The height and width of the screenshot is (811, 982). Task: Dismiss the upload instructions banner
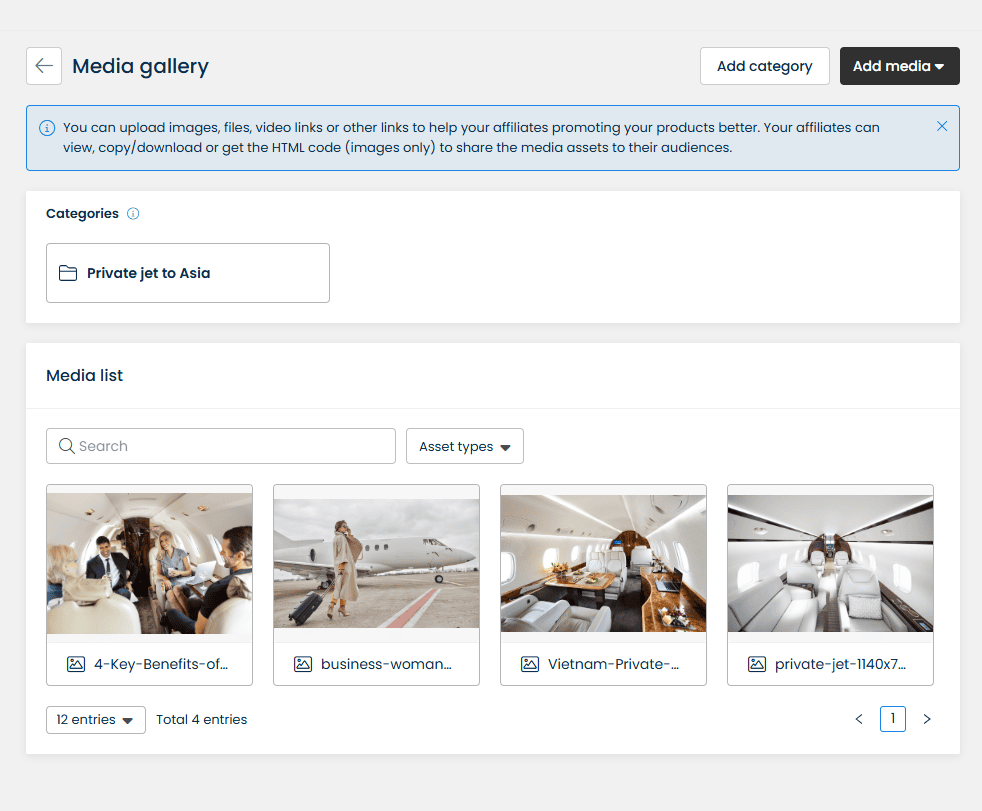941,126
